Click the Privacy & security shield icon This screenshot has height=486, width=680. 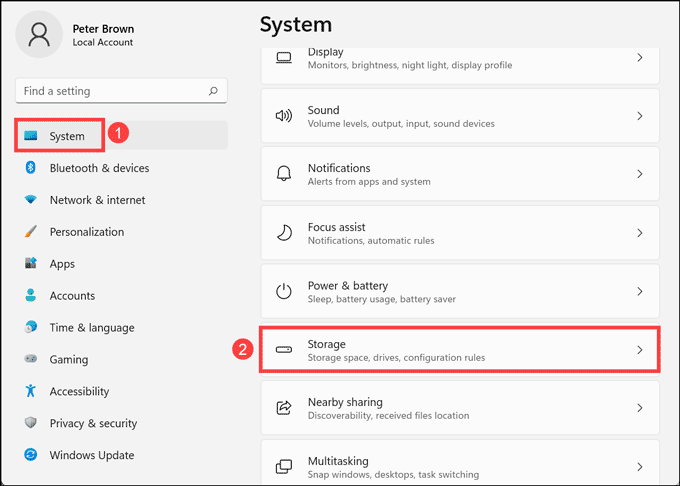point(30,422)
